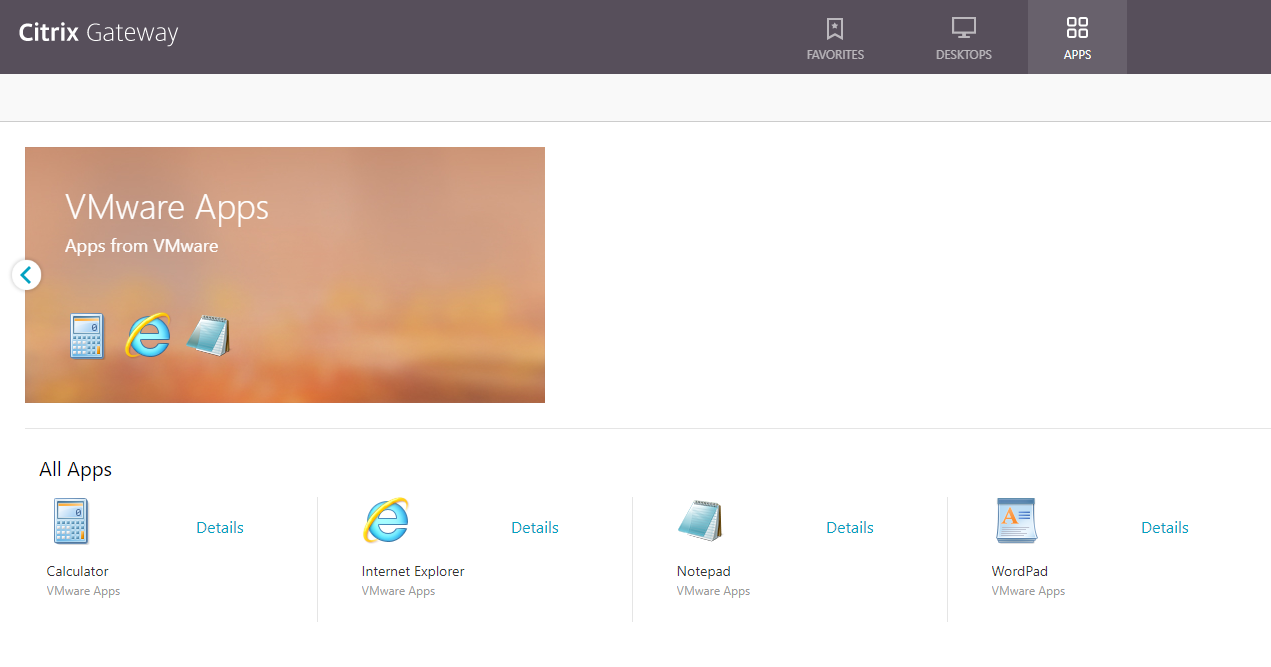Click the Citrix Gateway logo
Viewport: 1271px width, 667px height.
(x=98, y=33)
